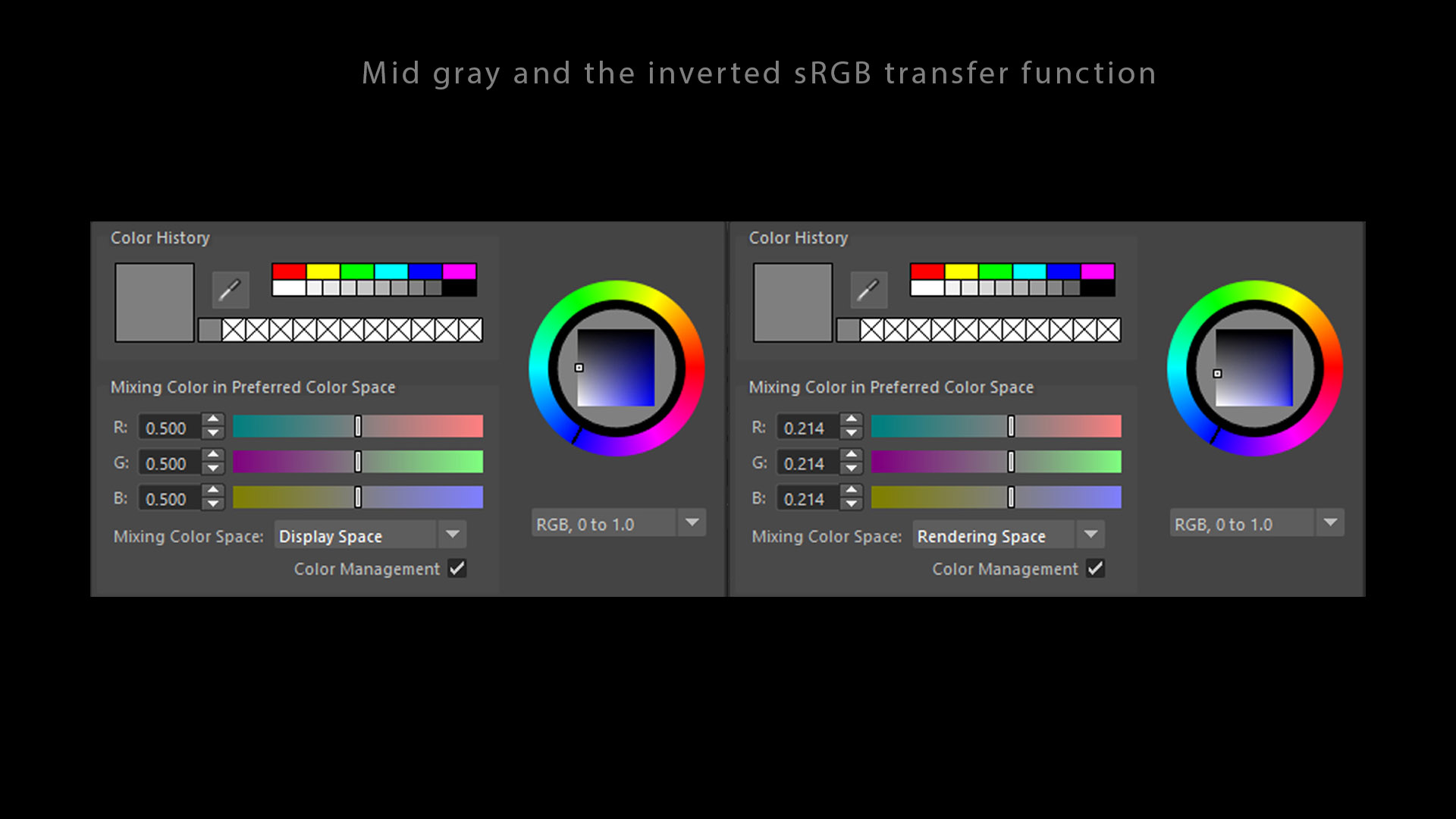
Task: Increase G value 0.500 with up arrow
Action: (214, 455)
